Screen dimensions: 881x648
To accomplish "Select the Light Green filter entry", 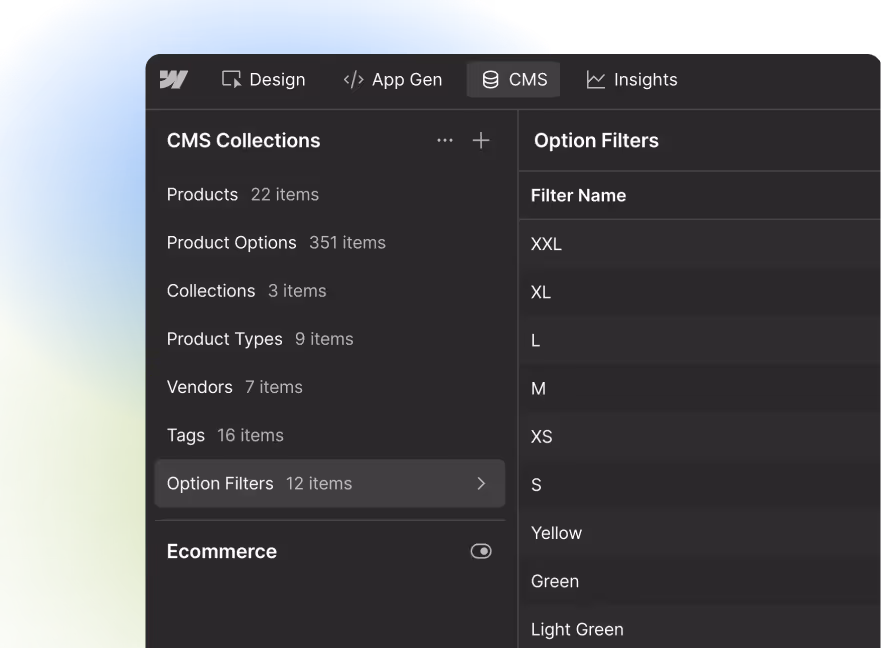I will click(x=577, y=629).
